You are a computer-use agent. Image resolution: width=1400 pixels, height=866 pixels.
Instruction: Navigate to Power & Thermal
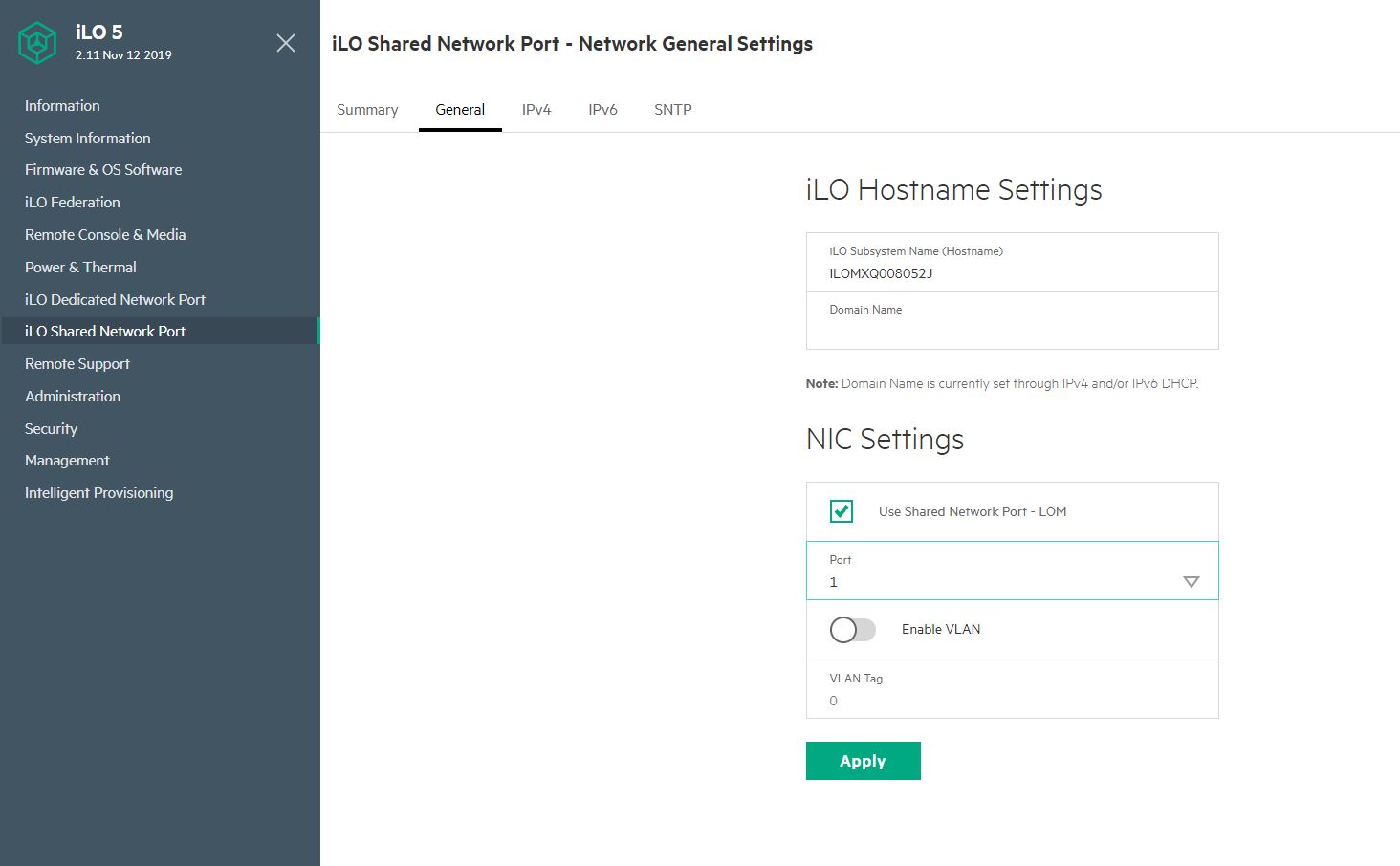(80, 267)
